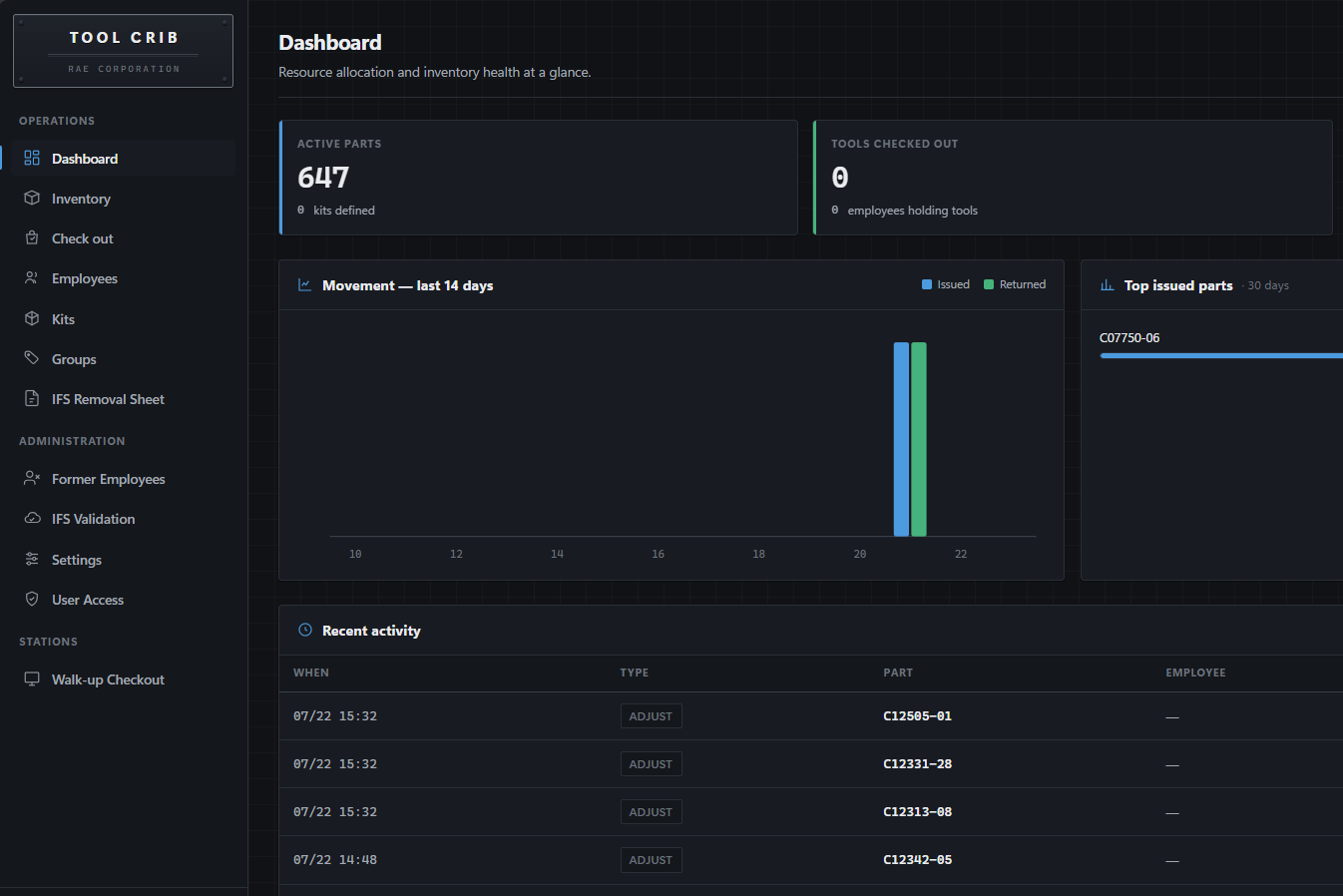Click the Inventory box icon
This screenshot has height=896, width=1343.
point(32,199)
